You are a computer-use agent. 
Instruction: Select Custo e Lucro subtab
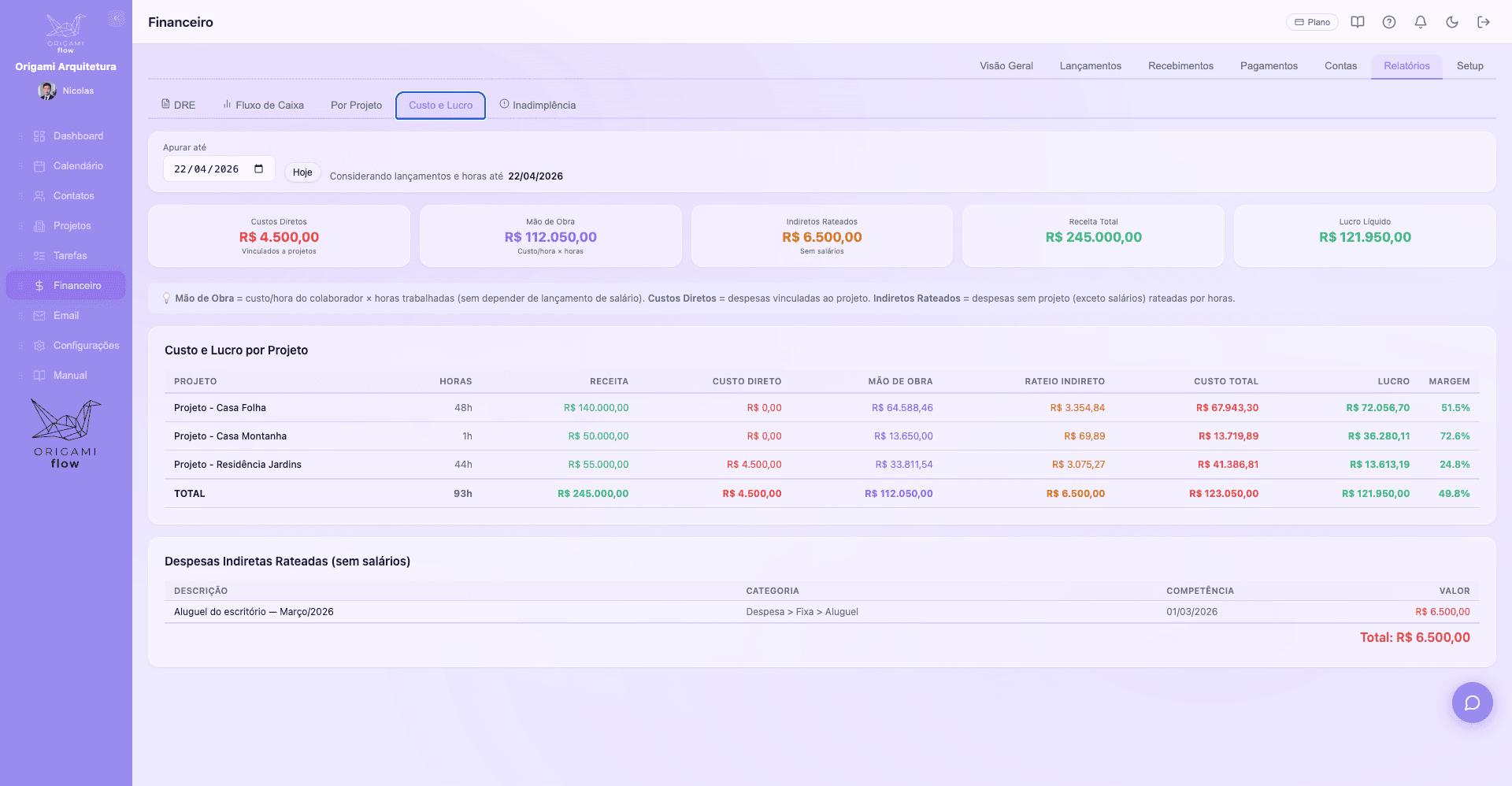pyautogui.click(x=440, y=106)
